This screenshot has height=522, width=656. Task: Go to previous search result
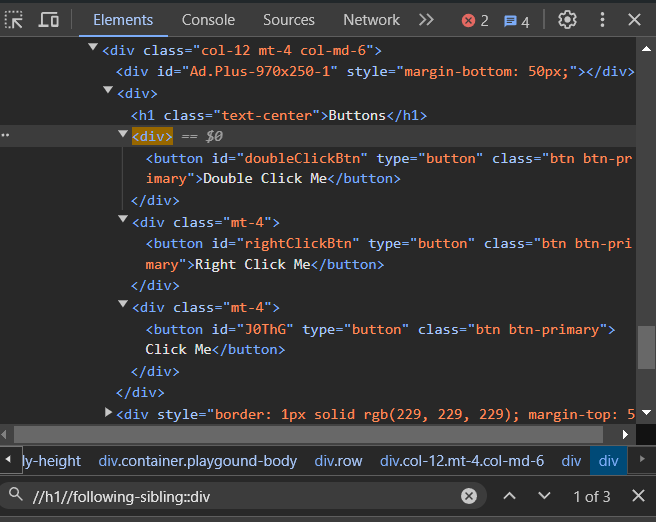pos(509,496)
